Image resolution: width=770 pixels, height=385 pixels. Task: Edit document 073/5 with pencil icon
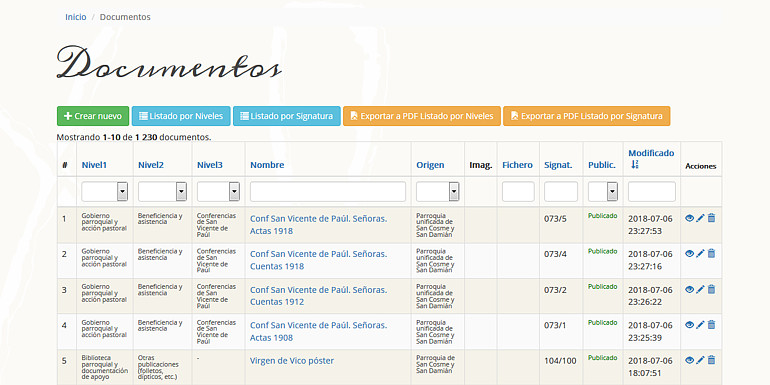click(x=701, y=218)
